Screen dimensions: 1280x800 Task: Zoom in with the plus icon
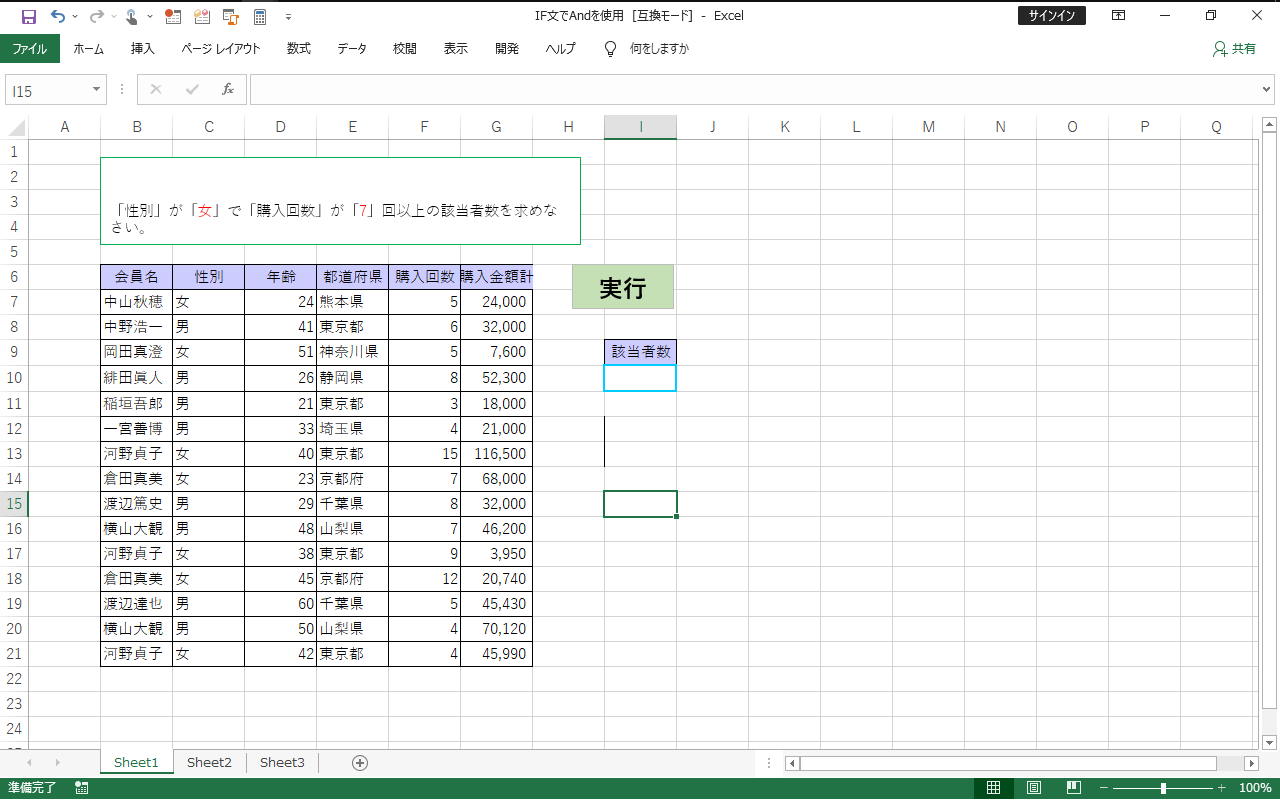coord(1221,788)
